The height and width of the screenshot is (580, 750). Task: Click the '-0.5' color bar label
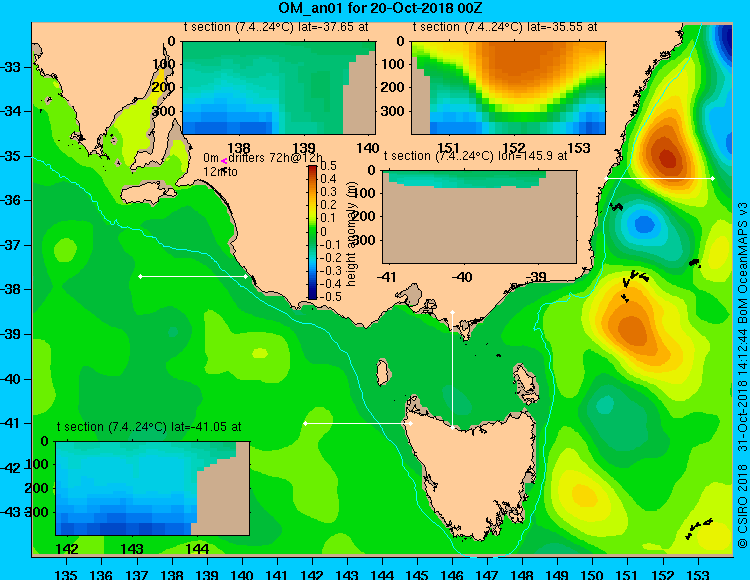pos(331,297)
